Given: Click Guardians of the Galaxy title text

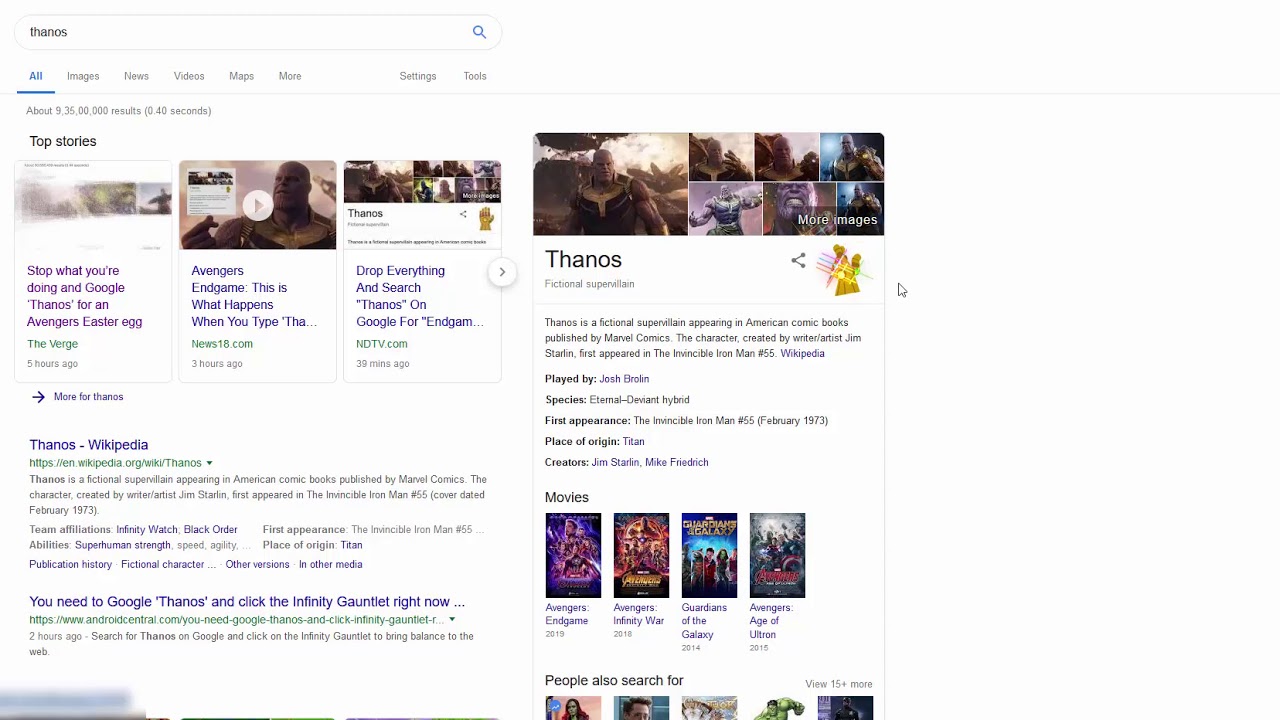Looking at the screenshot, I should 704,621.
